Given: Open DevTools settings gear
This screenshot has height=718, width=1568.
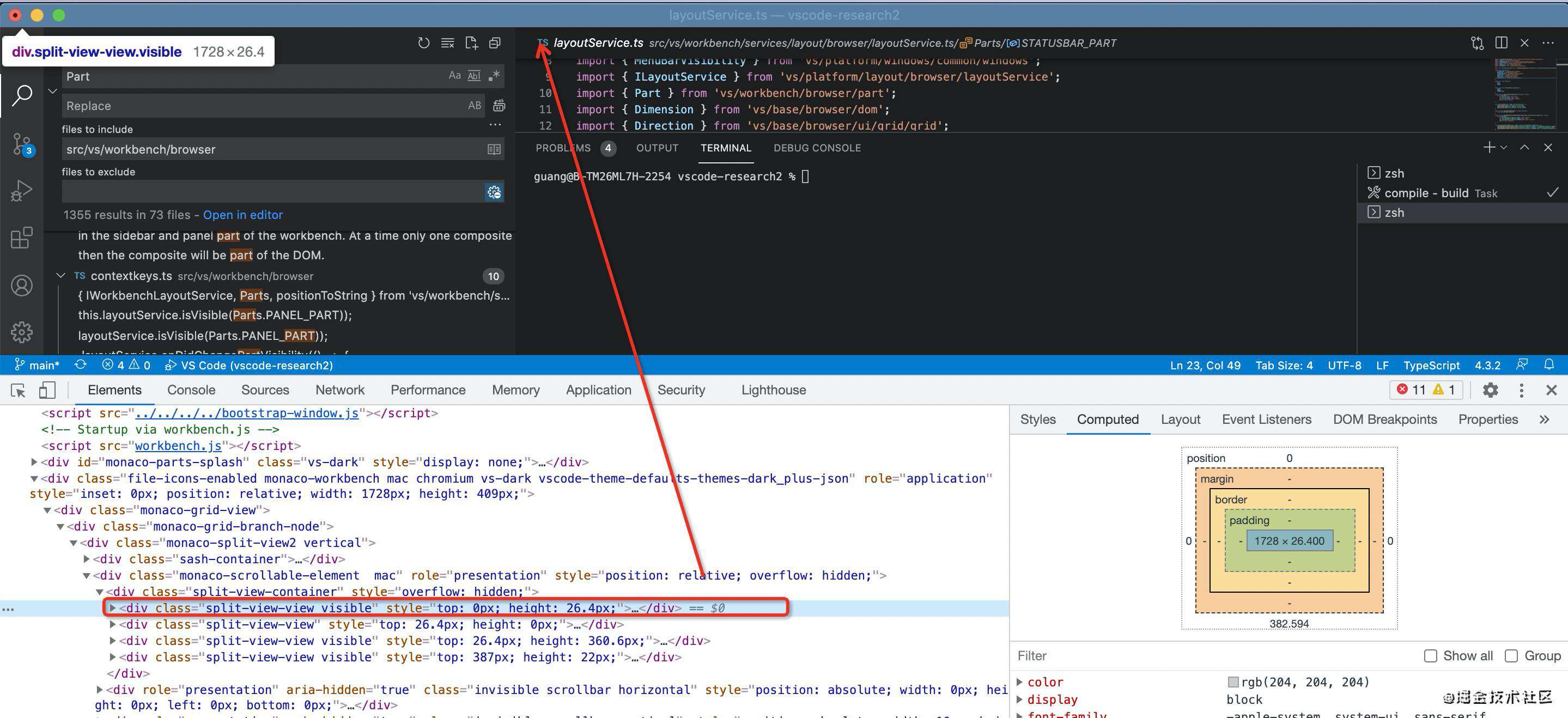Looking at the screenshot, I should point(1490,390).
